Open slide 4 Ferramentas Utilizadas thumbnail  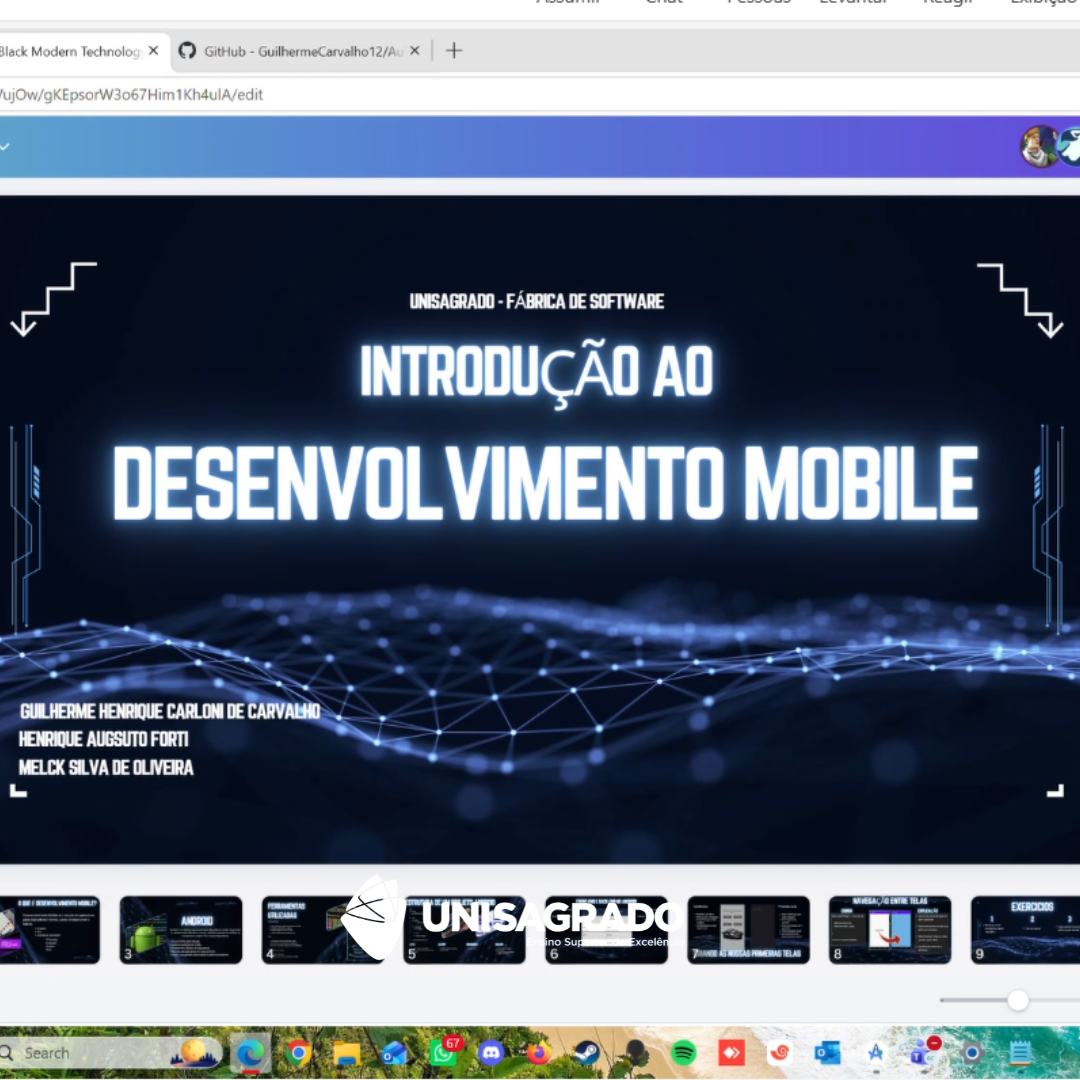pos(322,930)
